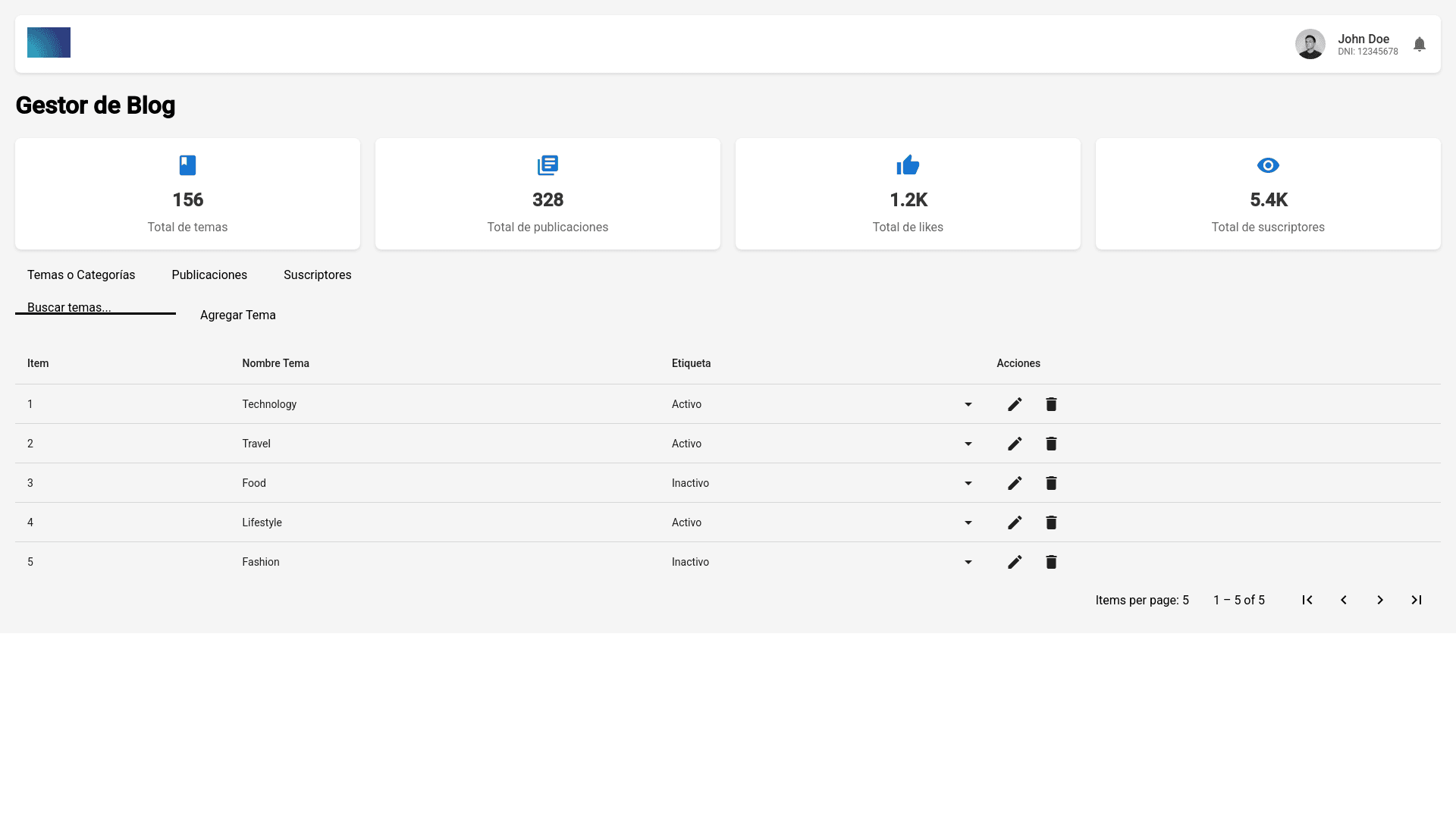Click the subscribers eye icon
The width and height of the screenshot is (1456, 819).
click(1267, 165)
